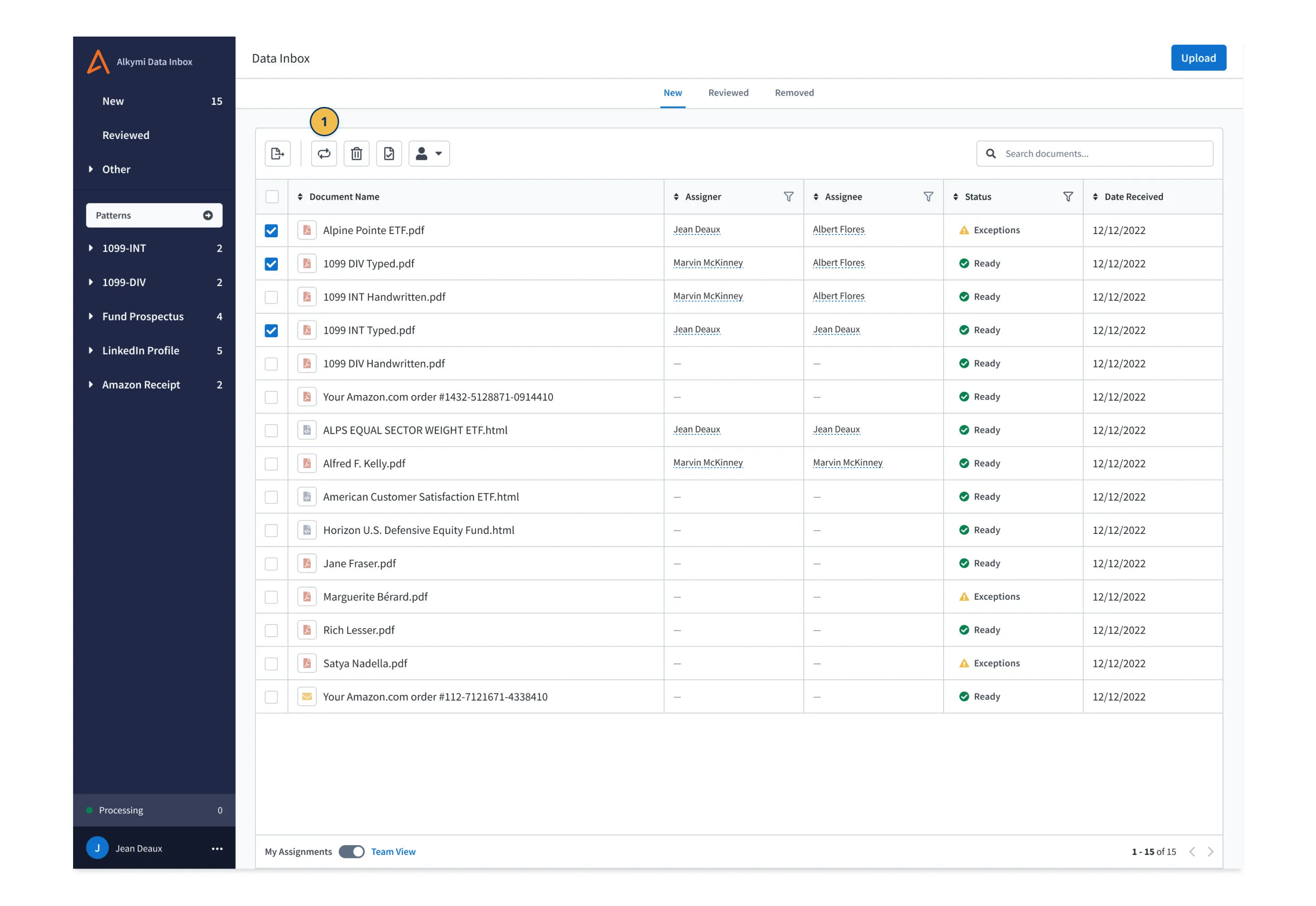Viewport: 1316px width, 906px height.
Task: Expand the Amazon Receipt pattern group
Action: pos(91,384)
